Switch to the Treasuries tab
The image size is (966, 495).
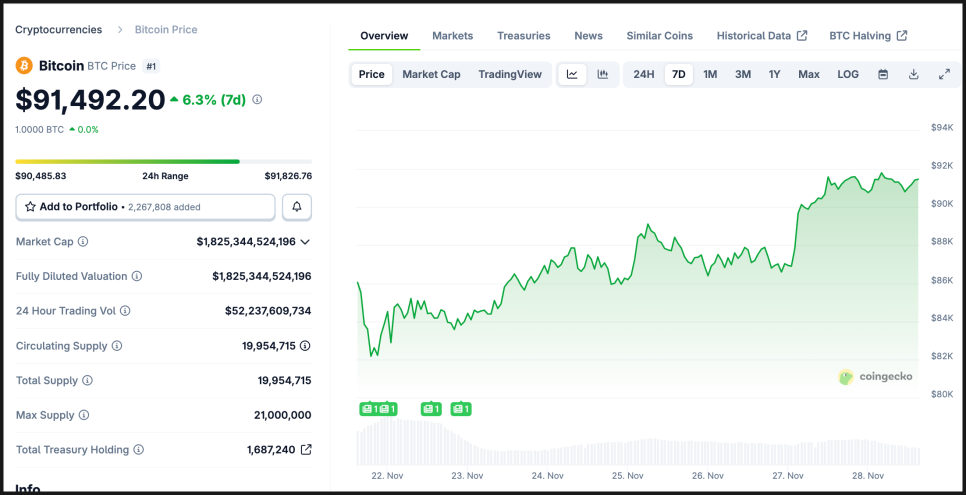(x=523, y=36)
